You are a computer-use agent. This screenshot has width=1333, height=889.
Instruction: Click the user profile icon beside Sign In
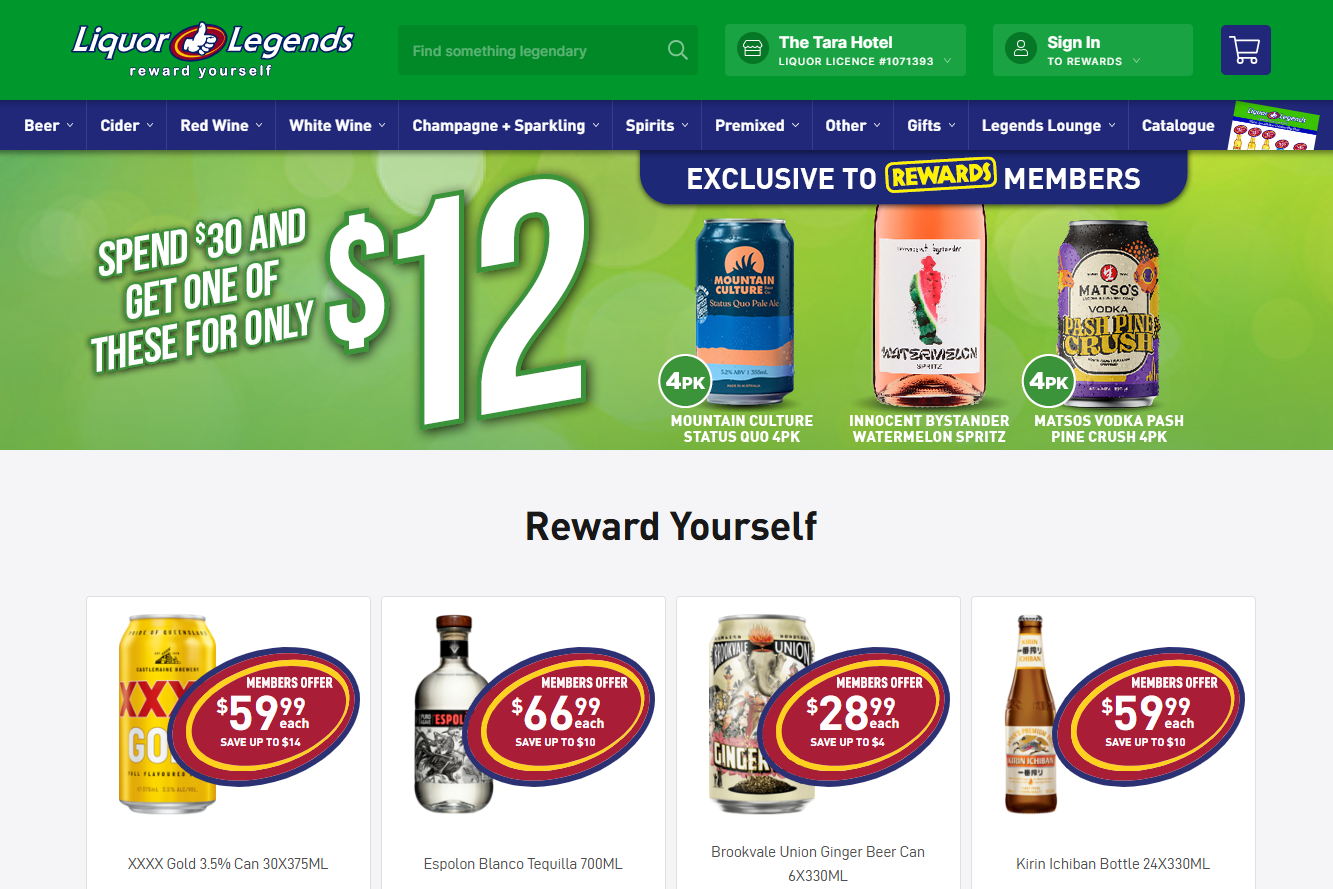(x=1020, y=49)
